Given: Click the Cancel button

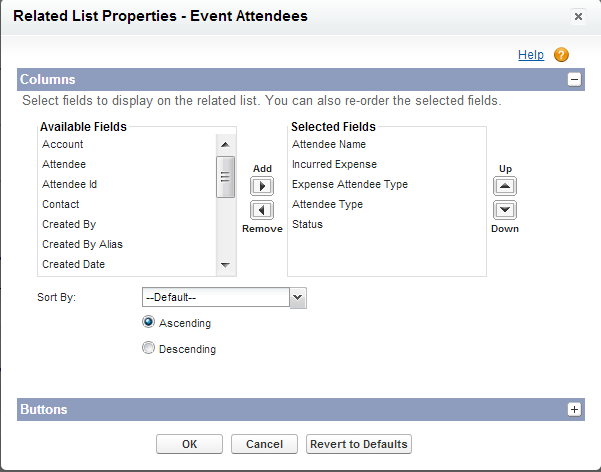Looking at the screenshot, I should (264, 444).
